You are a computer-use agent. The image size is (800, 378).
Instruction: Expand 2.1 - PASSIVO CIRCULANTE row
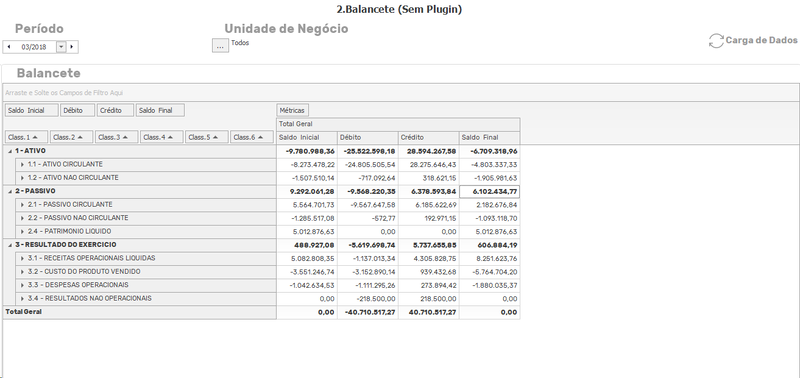click(22, 205)
